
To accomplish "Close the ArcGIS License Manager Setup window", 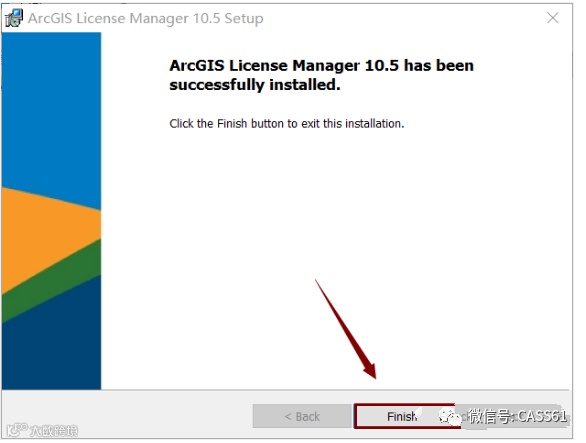I will click(x=553, y=18).
